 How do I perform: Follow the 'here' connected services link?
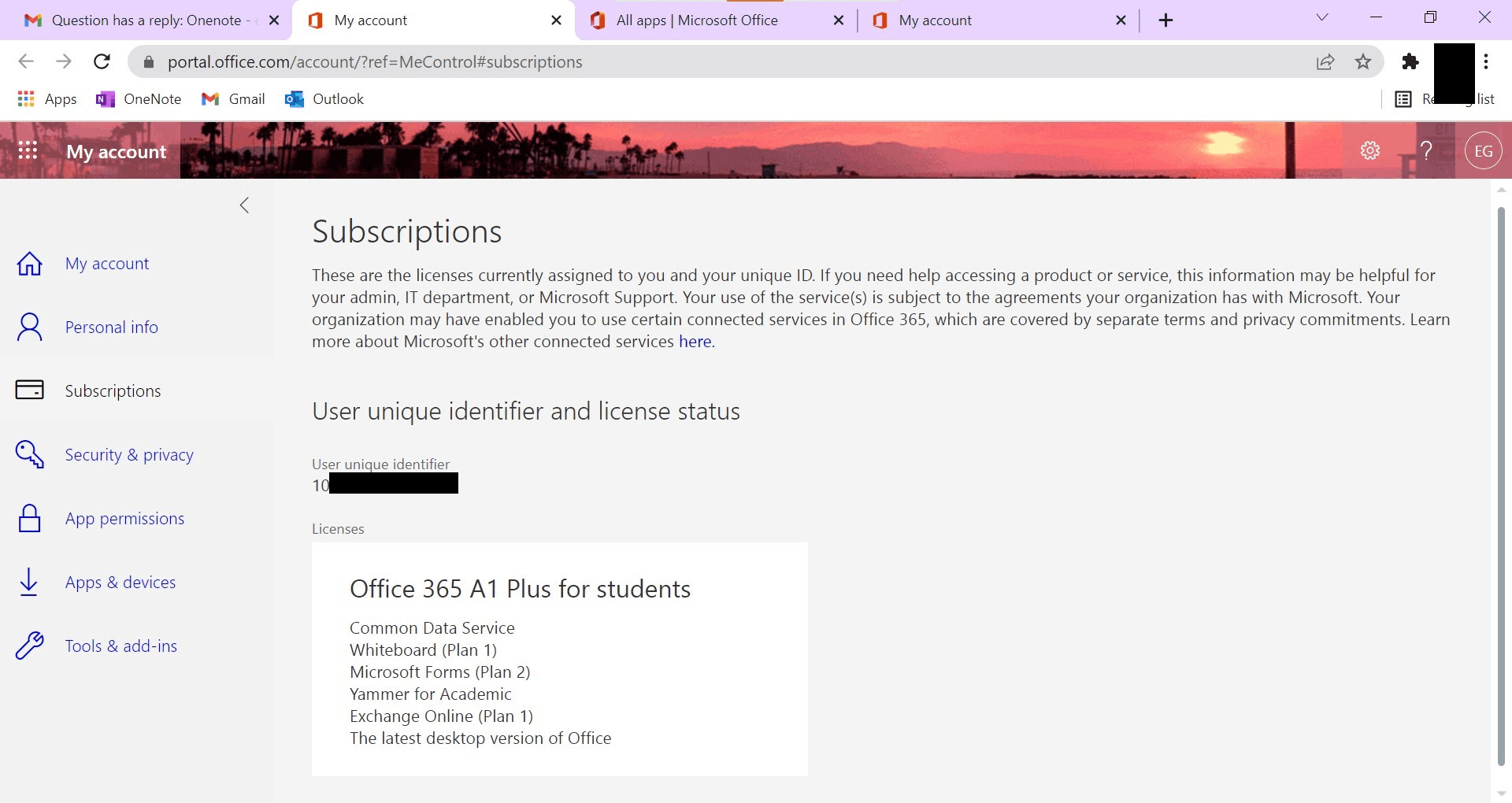tap(695, 342)
